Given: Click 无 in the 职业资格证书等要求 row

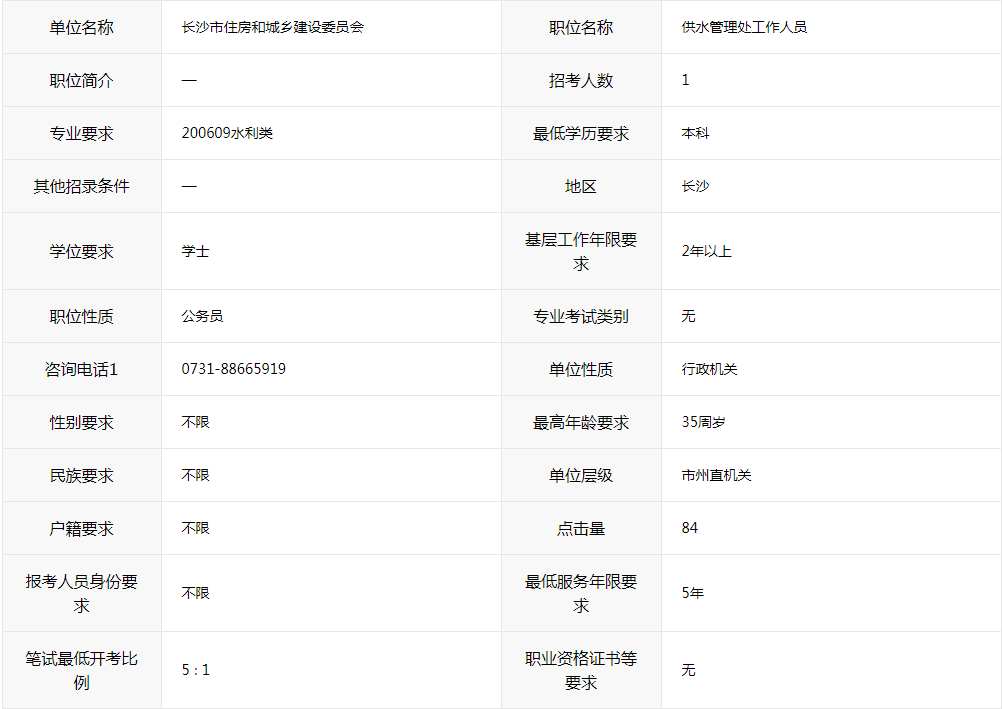Looking at the screenshot, I should click(688, 670).
